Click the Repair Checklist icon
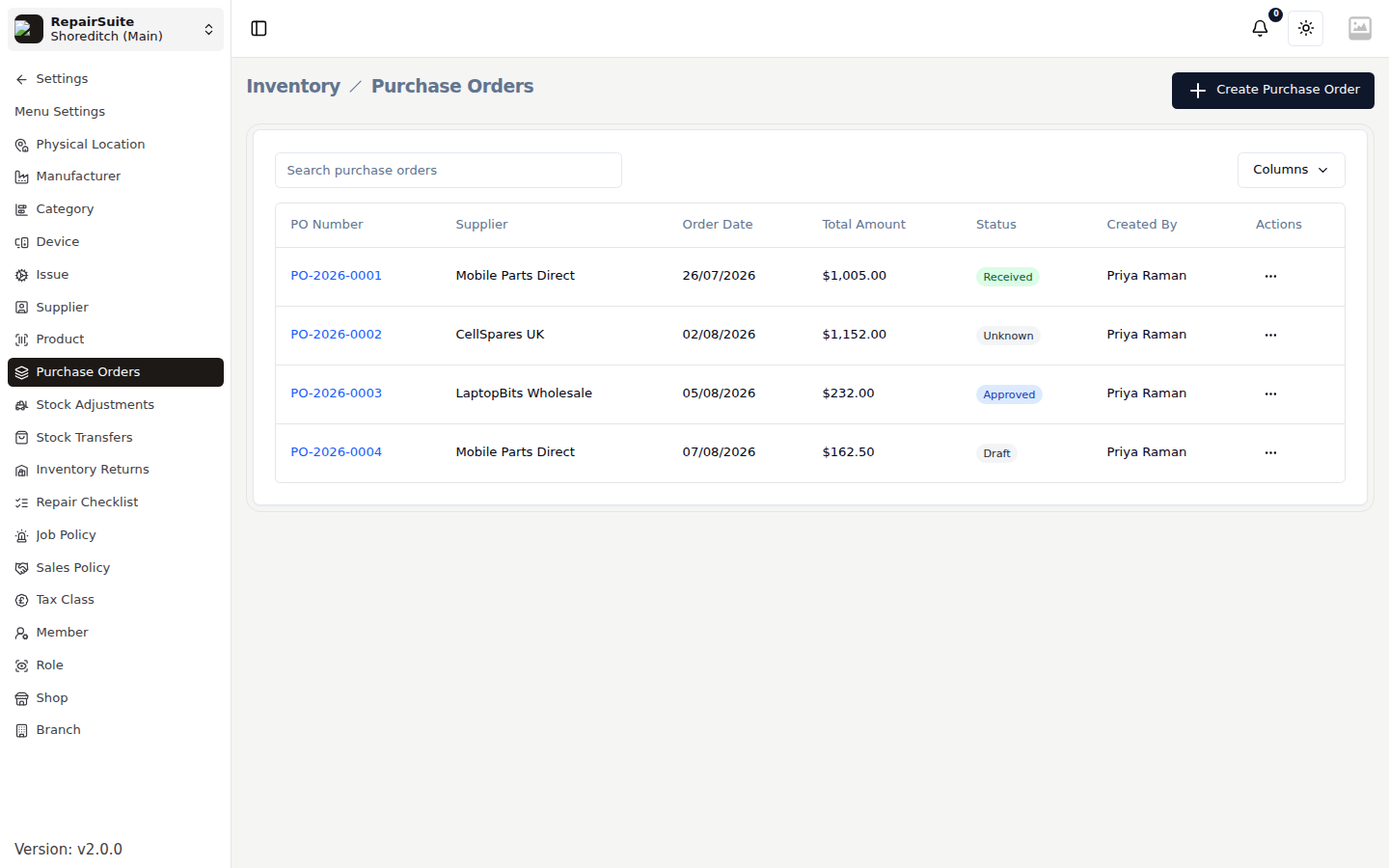The width and height of the screenshot is (1389, 868). (x=21, y=502)
